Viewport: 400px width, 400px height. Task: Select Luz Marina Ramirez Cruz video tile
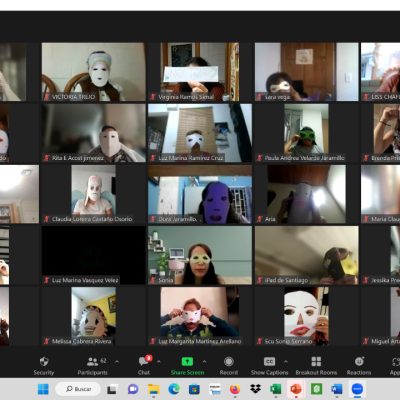coord(200,133)
